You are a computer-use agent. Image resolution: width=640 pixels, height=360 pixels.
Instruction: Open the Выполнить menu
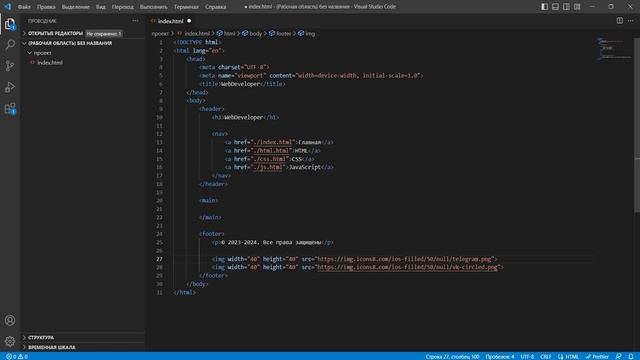point(153,7)
